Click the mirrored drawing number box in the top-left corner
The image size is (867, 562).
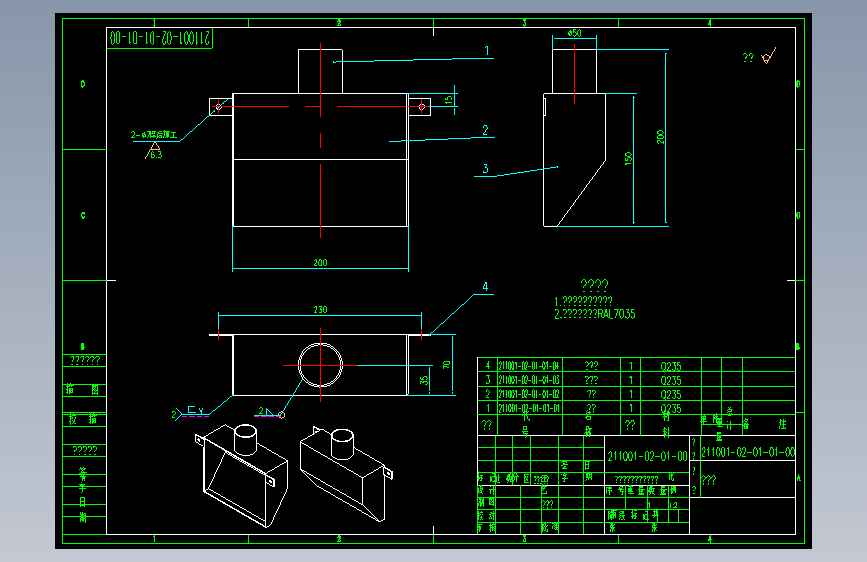[160, 38]
